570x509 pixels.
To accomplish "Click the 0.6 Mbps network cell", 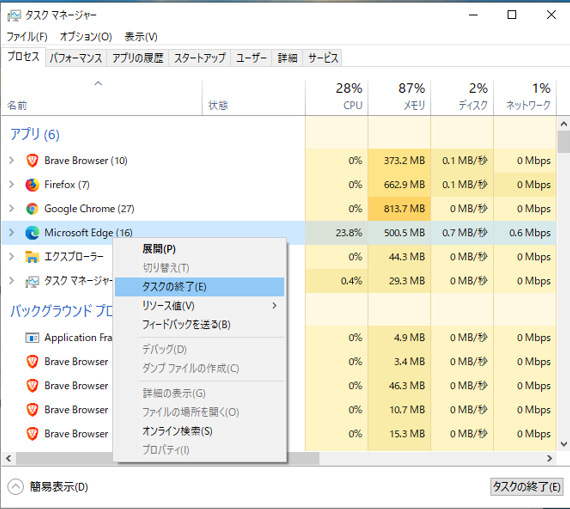I will click(x=525, y=233).
